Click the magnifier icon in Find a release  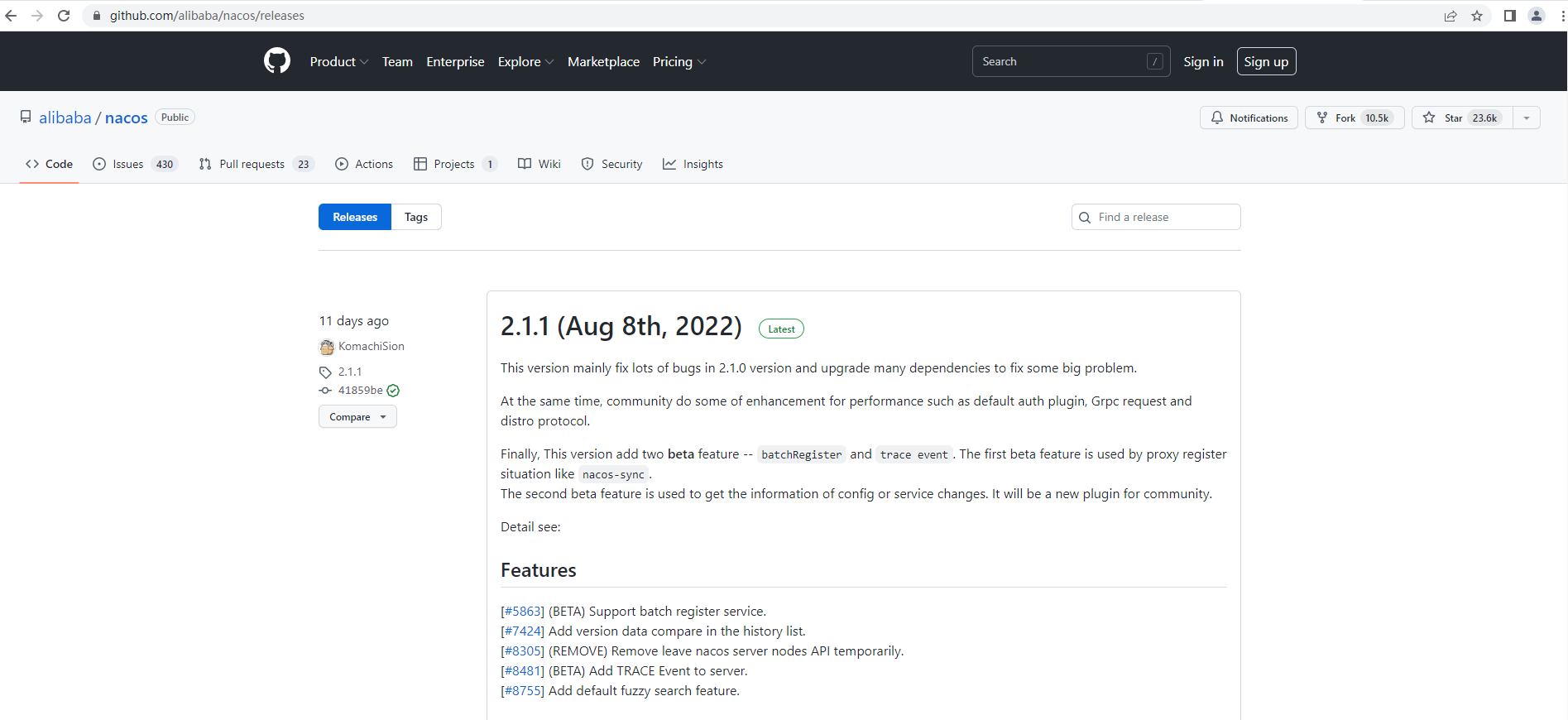click(1085, 218)
